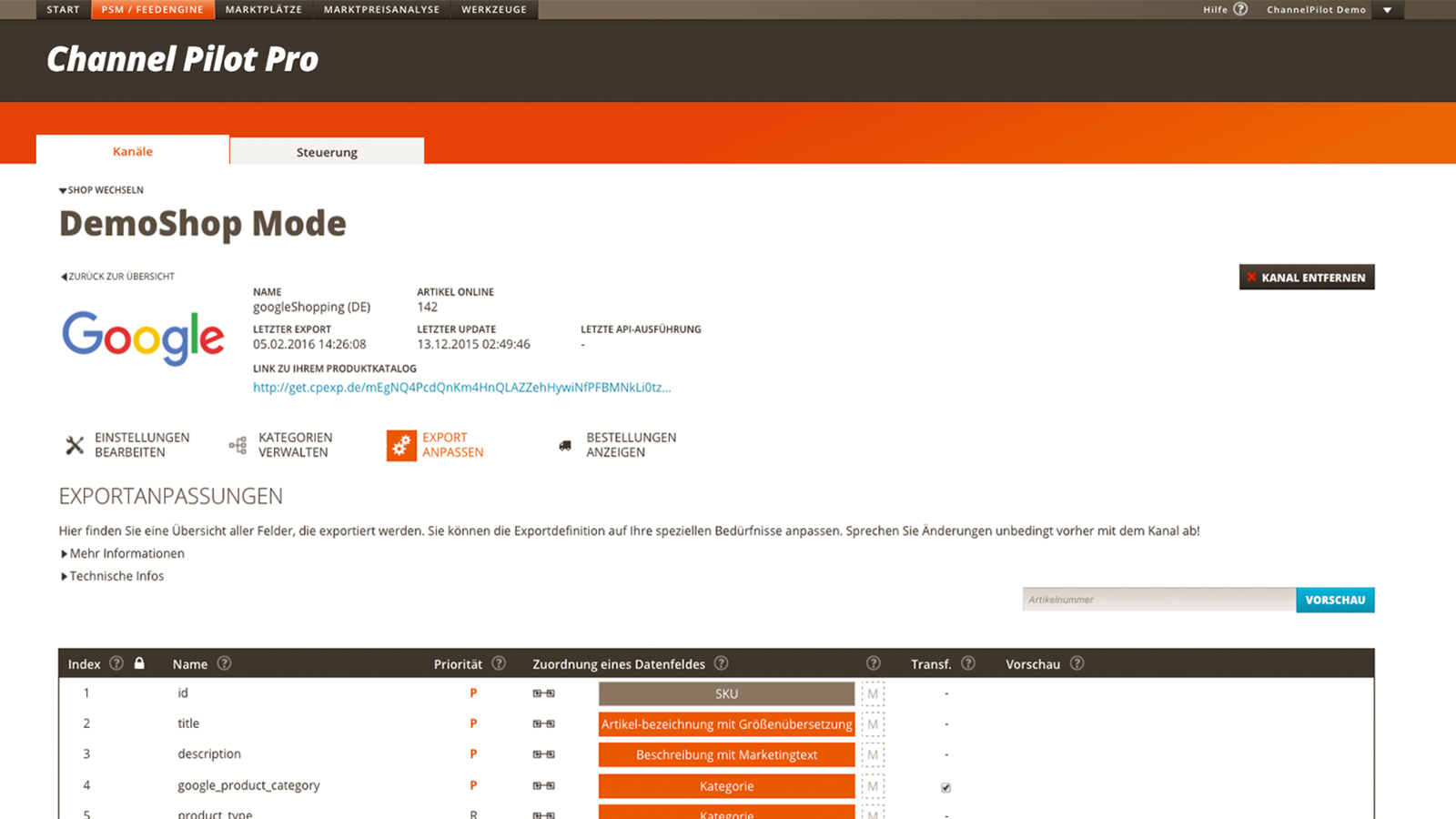Screen dimensions: 1456x819
Task: Open the ChannelPilot Demo account dropdown arrow
Action: pyautogui.click(x=1388, y=10)
